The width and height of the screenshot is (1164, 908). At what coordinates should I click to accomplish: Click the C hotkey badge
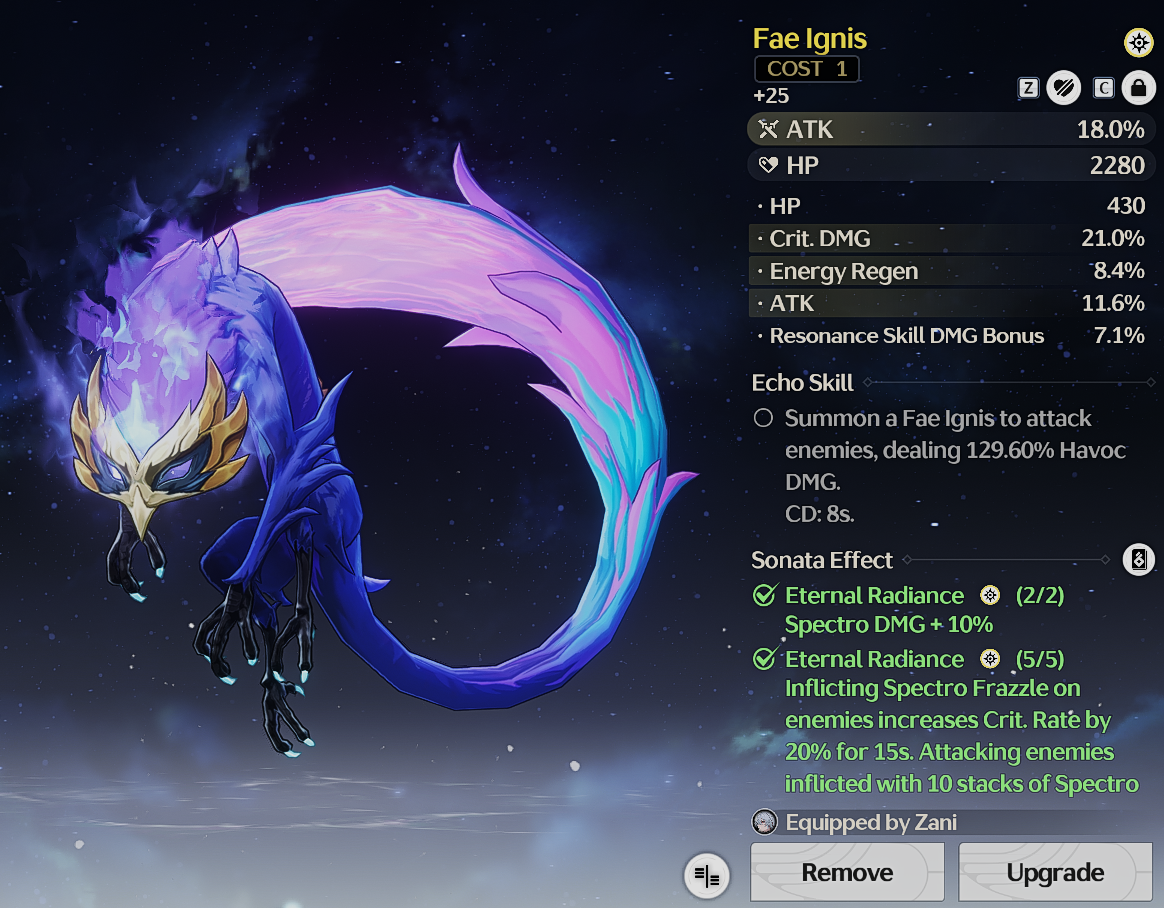(1104, 88)
